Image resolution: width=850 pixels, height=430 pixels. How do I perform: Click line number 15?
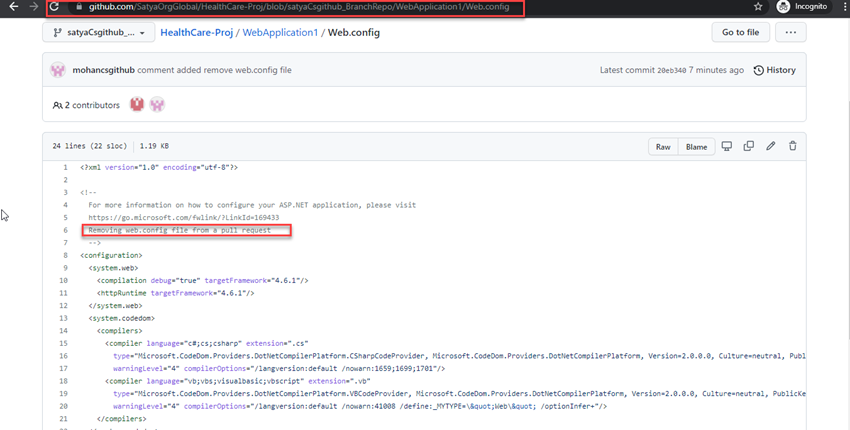[x=64, y=344]
